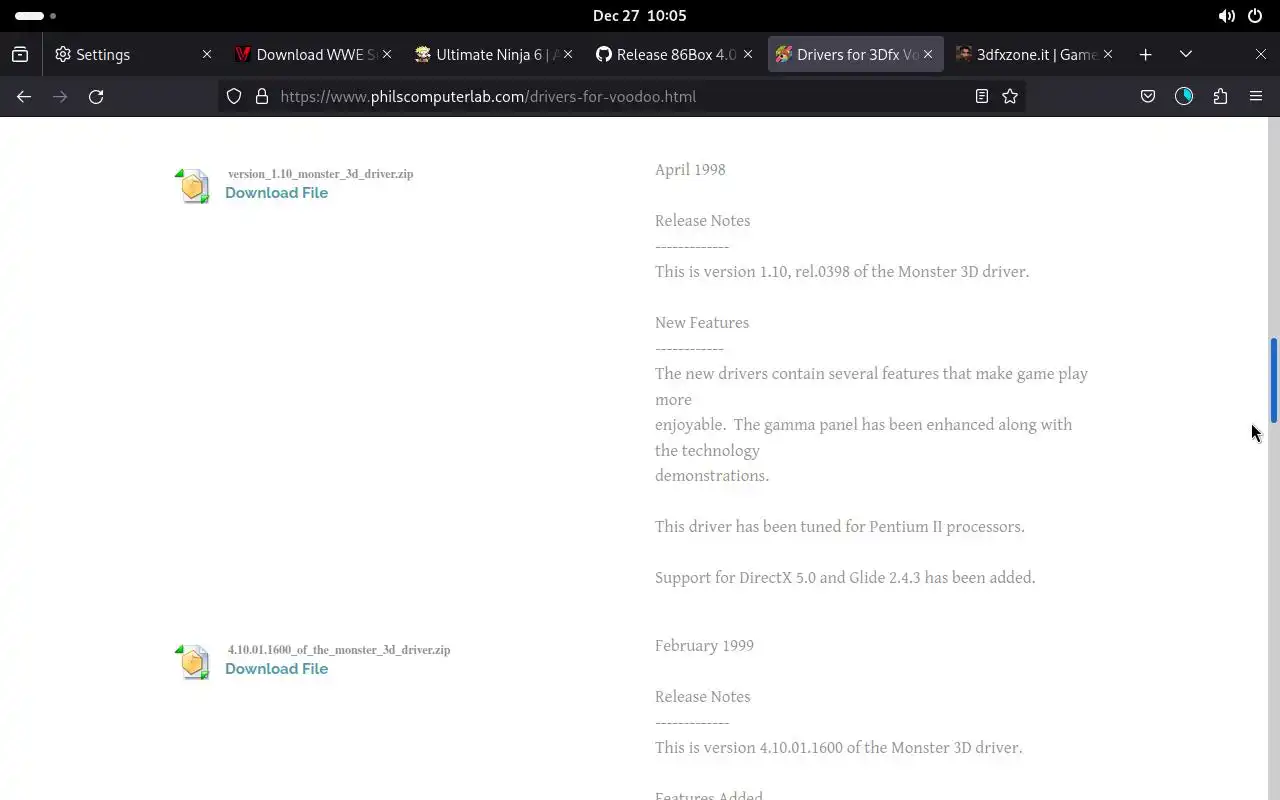Download File link for 4.10.01.1600 monster driver

tap(276, 669)
